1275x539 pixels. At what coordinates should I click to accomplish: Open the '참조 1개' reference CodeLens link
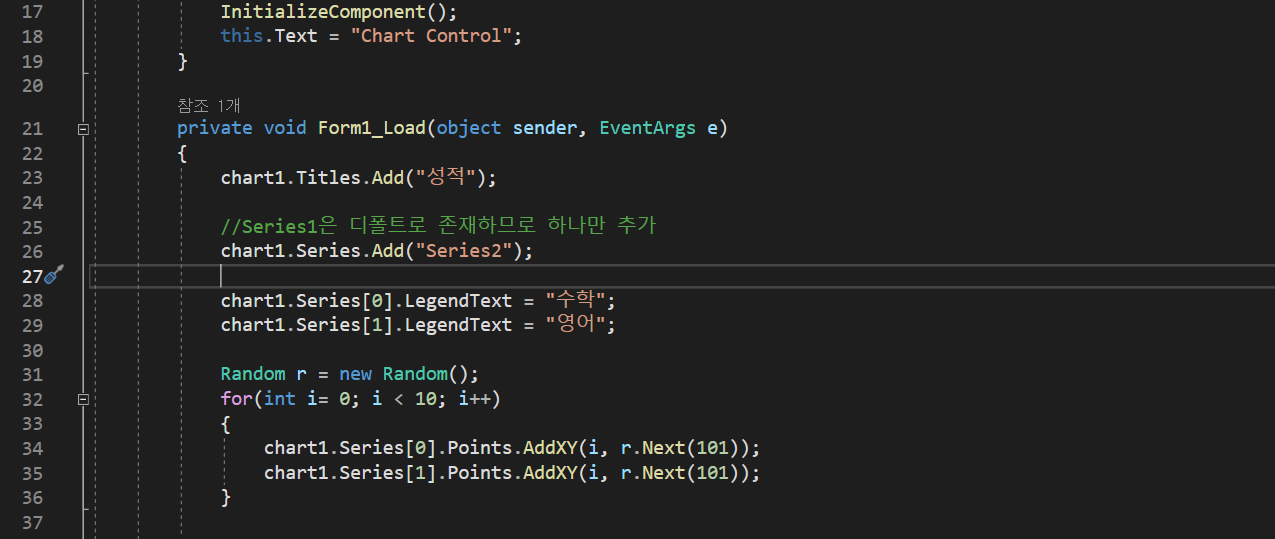pos(209,105)
